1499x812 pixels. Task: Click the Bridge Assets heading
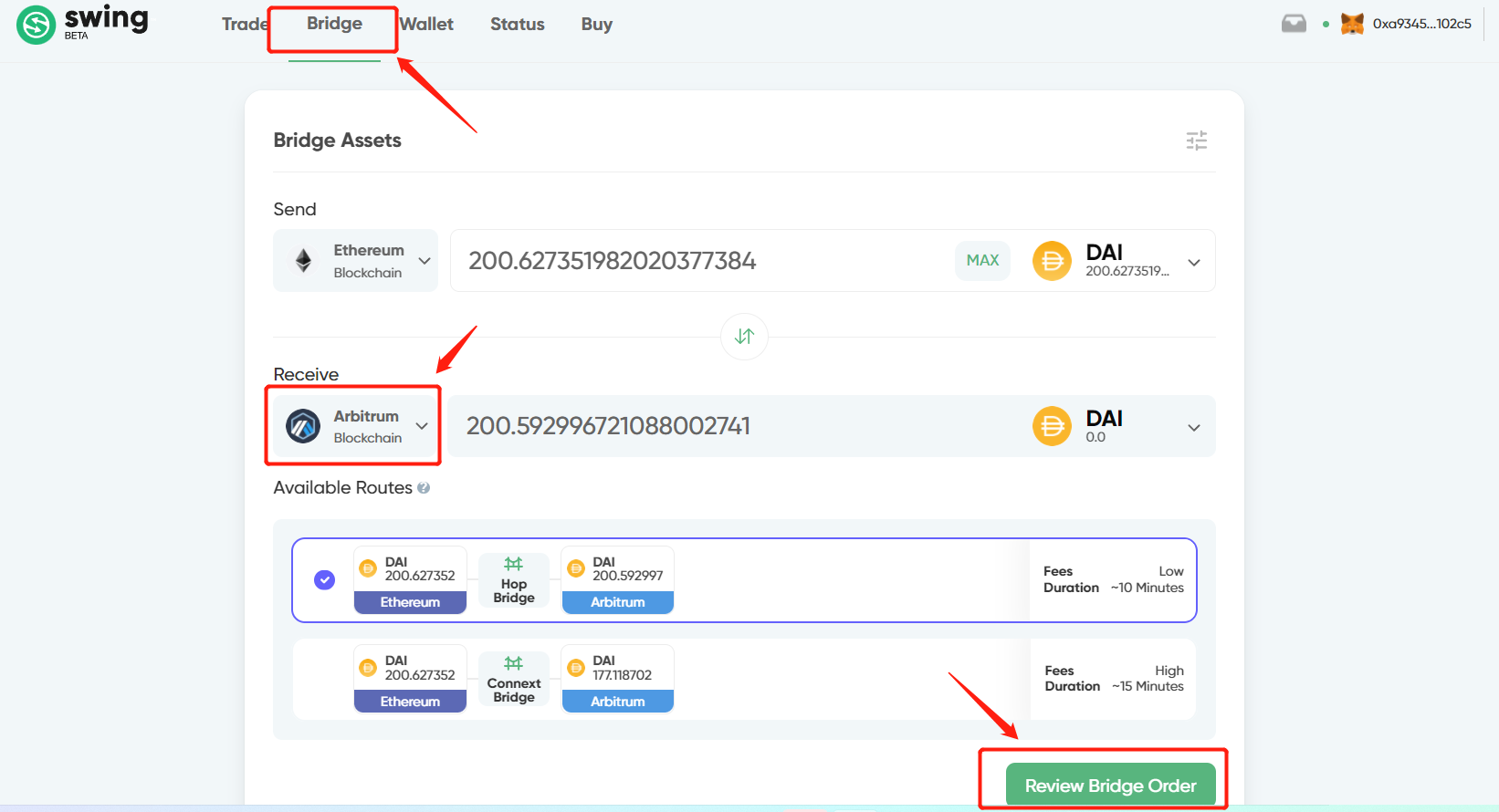[338, 141]
